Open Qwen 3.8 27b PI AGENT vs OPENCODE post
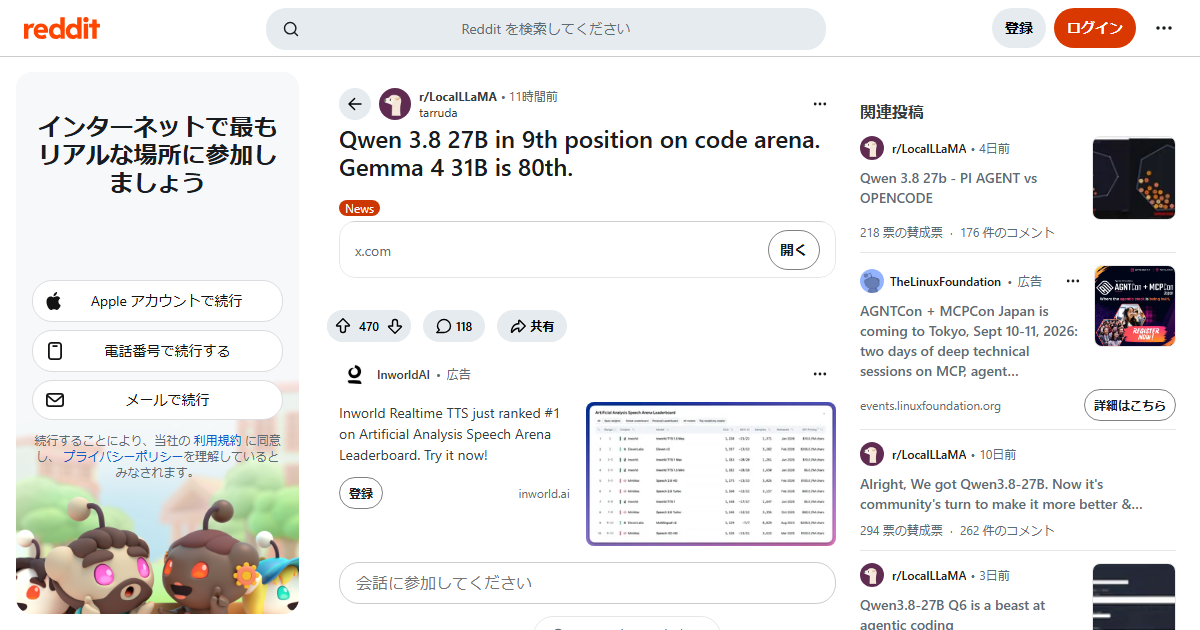Screen dimensions: 1200x630 click(x=948, y=188)
